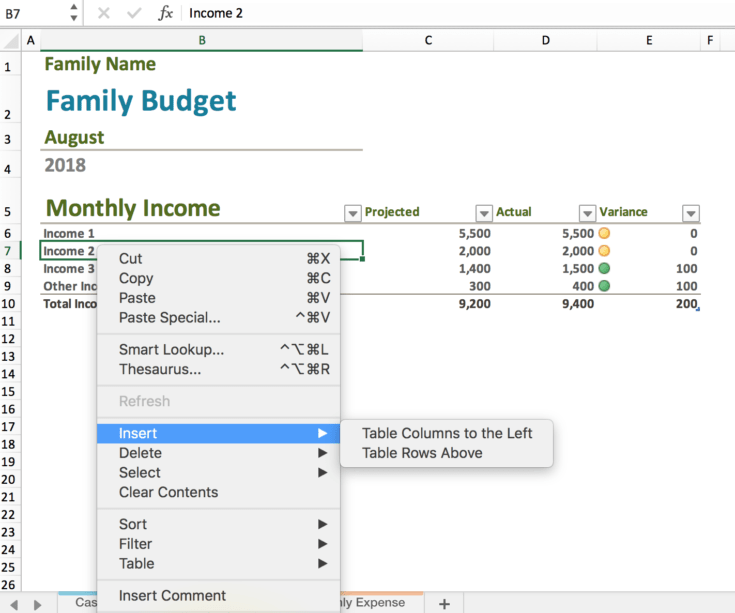
Task: Switch to the Expense sheet tab
Action: click(x=381, y=602)
